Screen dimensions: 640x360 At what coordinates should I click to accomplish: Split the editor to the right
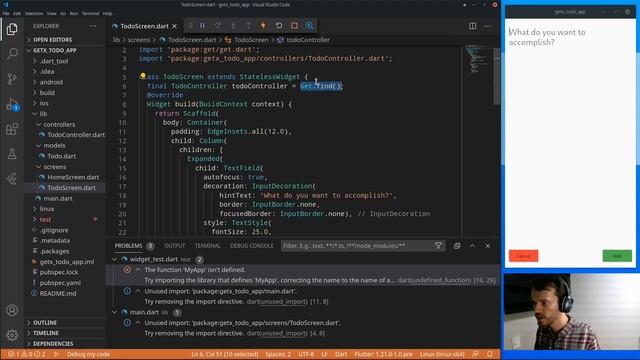tap(473, 26)
